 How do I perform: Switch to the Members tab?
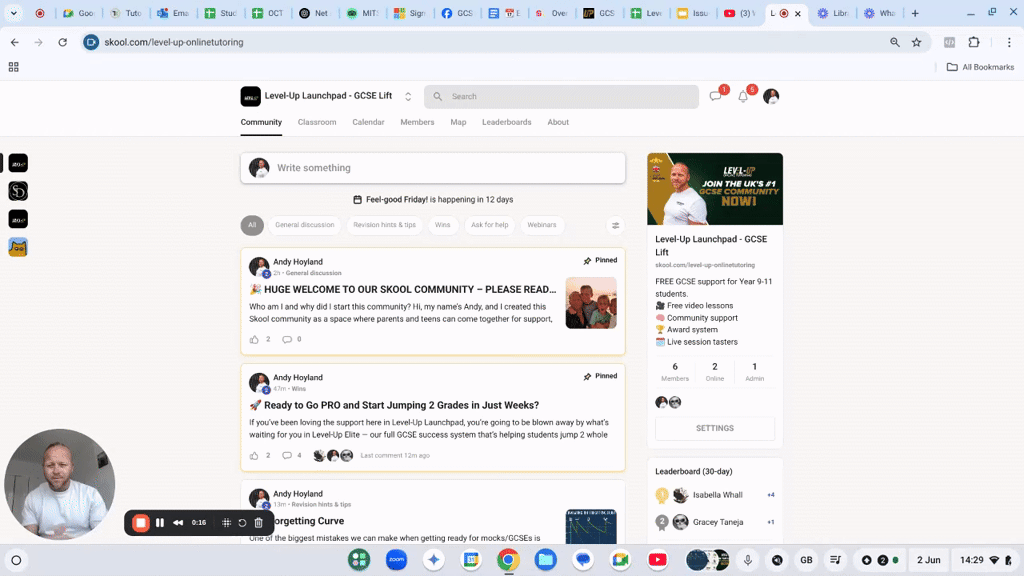[x=417, y=122]
